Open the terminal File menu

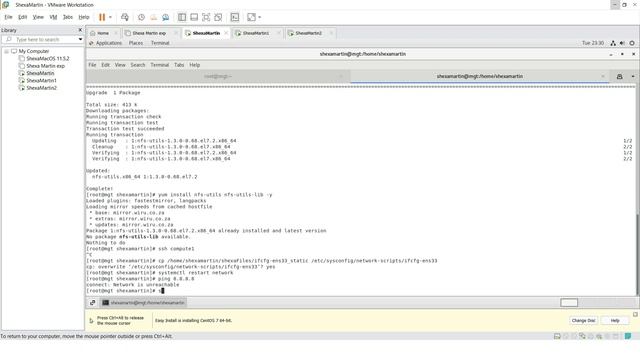92,65
